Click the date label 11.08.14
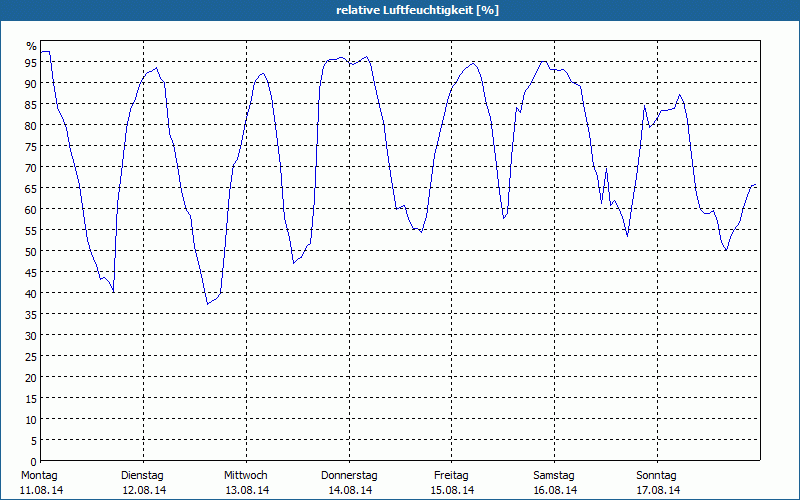The image size is (800, 500). pyautogui.click(x=42, y=490)
